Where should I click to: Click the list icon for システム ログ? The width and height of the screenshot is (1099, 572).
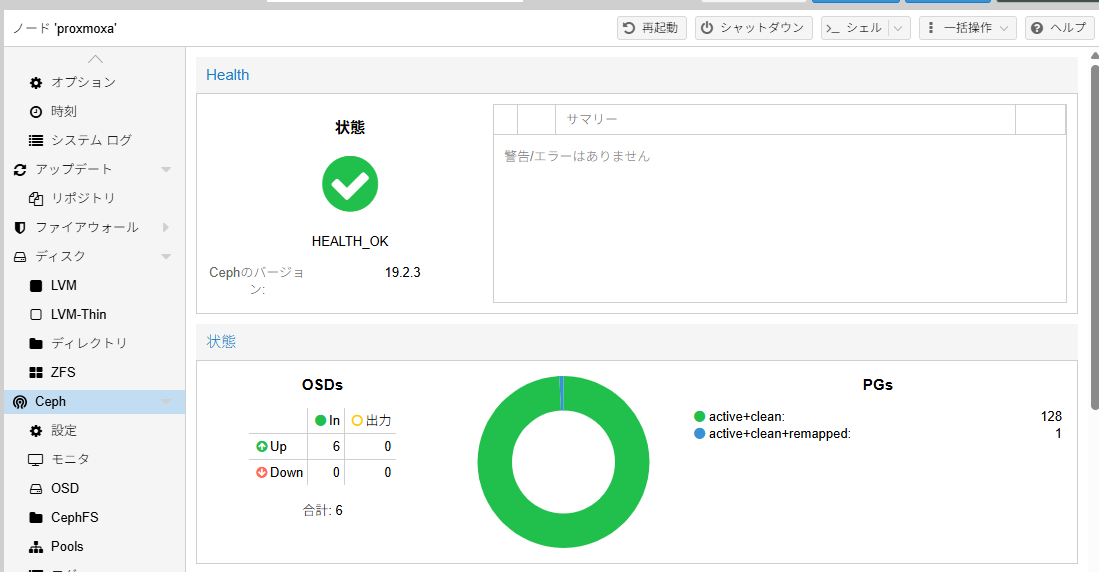(x=36, y=140)
